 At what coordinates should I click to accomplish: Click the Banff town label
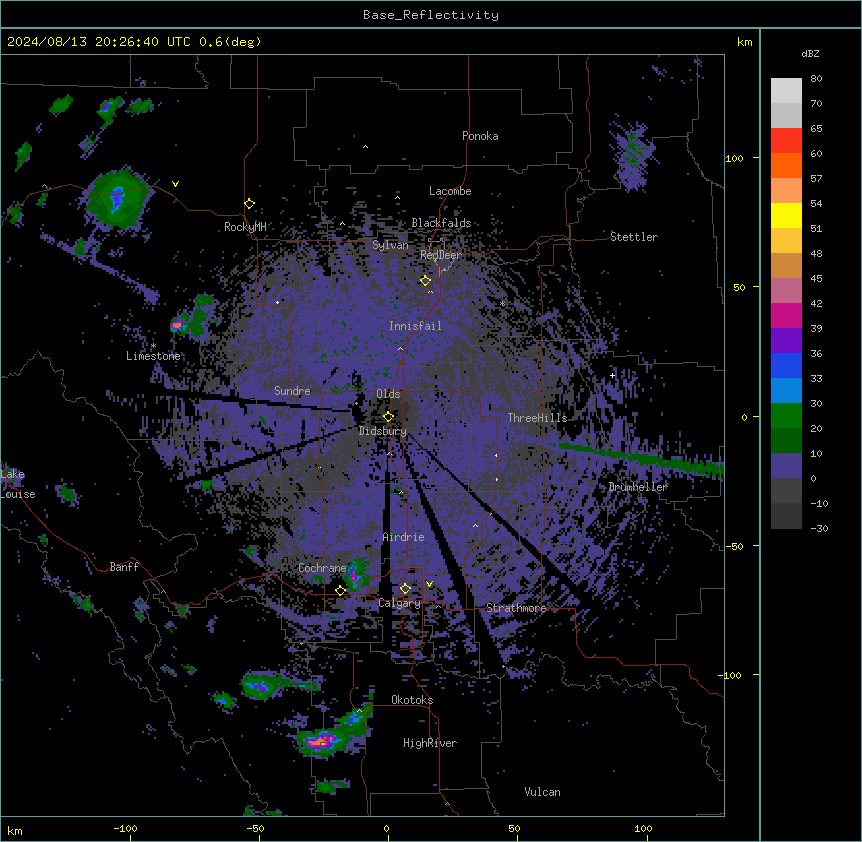(x=124, y=567)
